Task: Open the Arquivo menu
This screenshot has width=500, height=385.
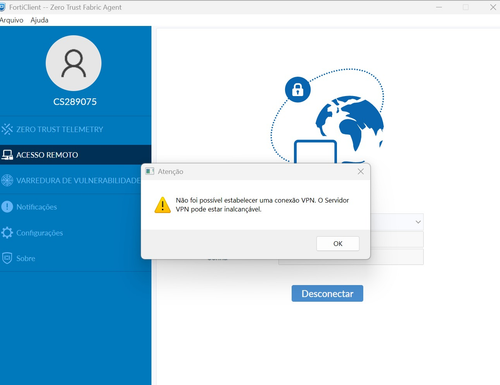Action: pos(12,20)
